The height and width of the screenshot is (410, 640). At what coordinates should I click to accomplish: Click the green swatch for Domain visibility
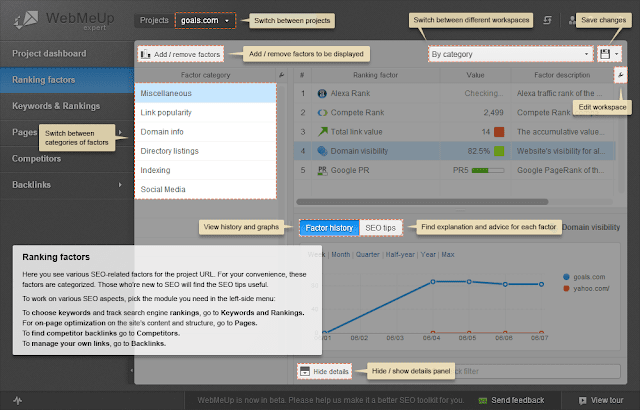click(499, 151)
